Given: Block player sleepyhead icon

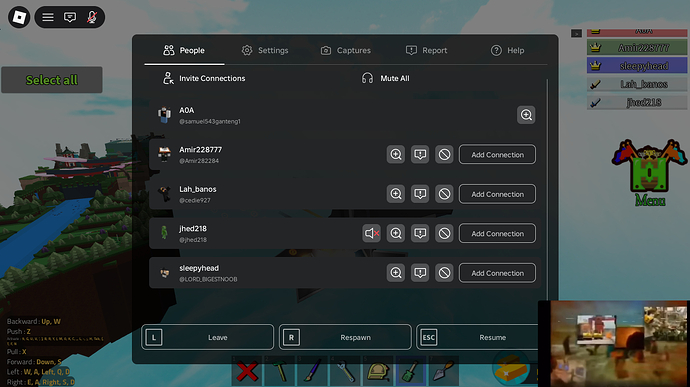Looking at the screenshot, I should tap(444, 273).
